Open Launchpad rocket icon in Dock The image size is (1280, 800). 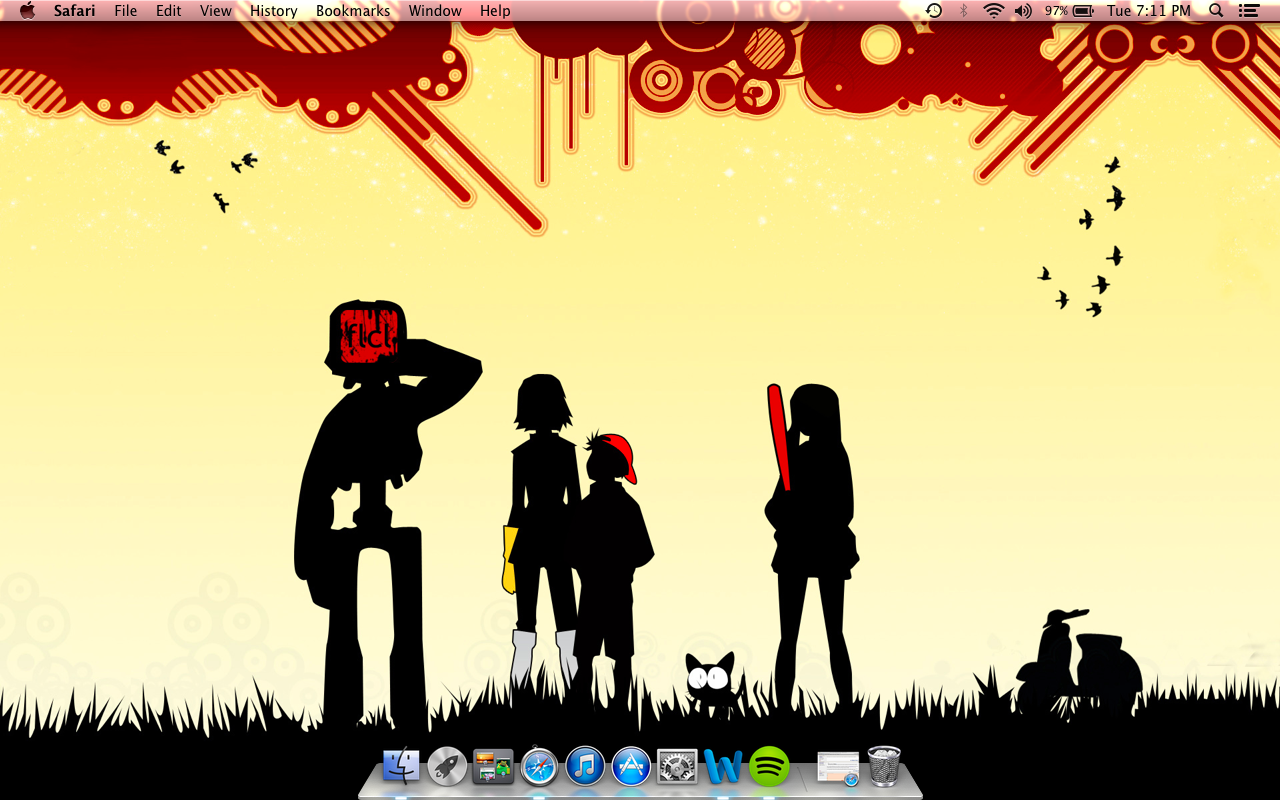447,767
